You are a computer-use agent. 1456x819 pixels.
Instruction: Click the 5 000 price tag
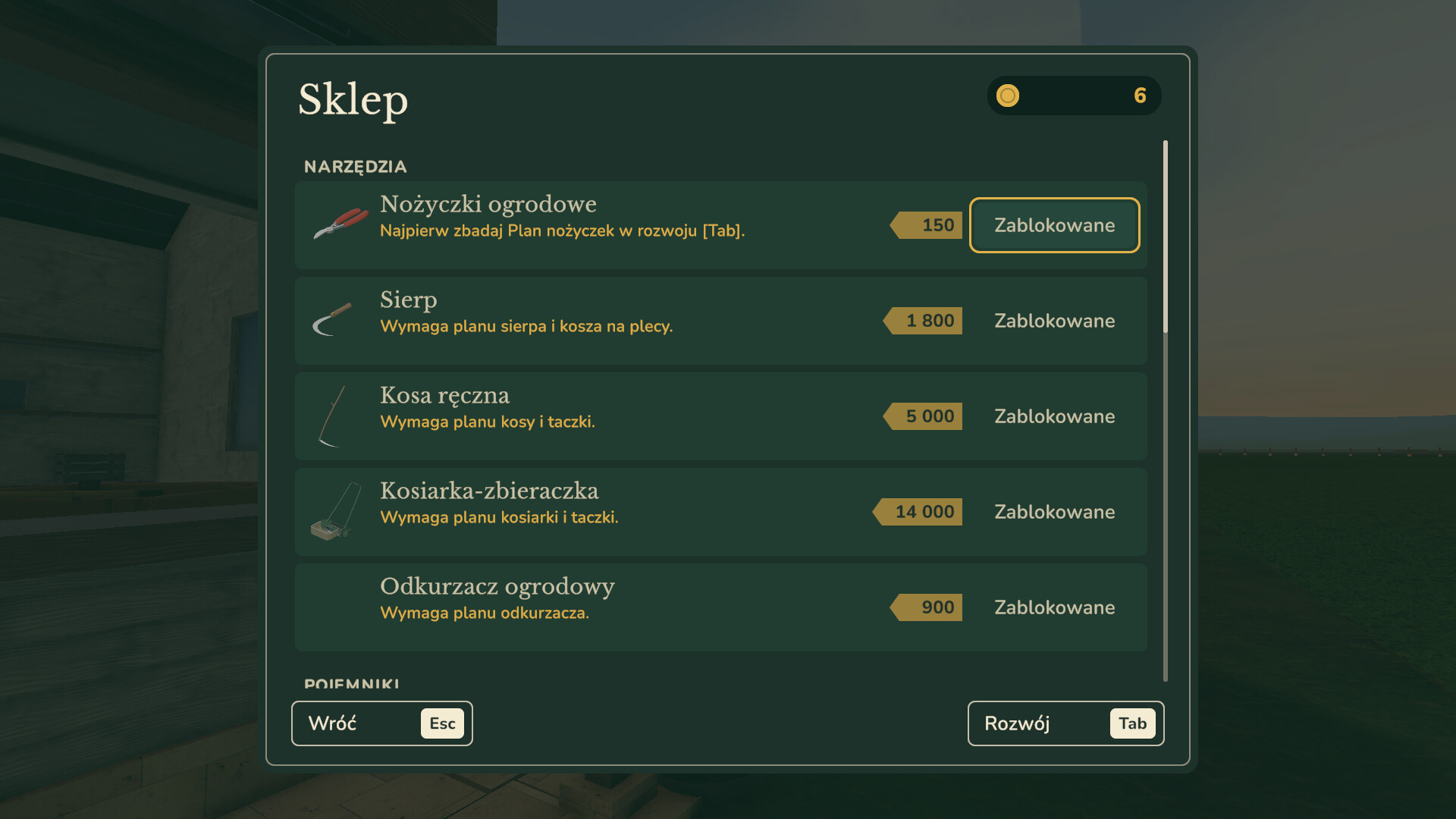923,416
